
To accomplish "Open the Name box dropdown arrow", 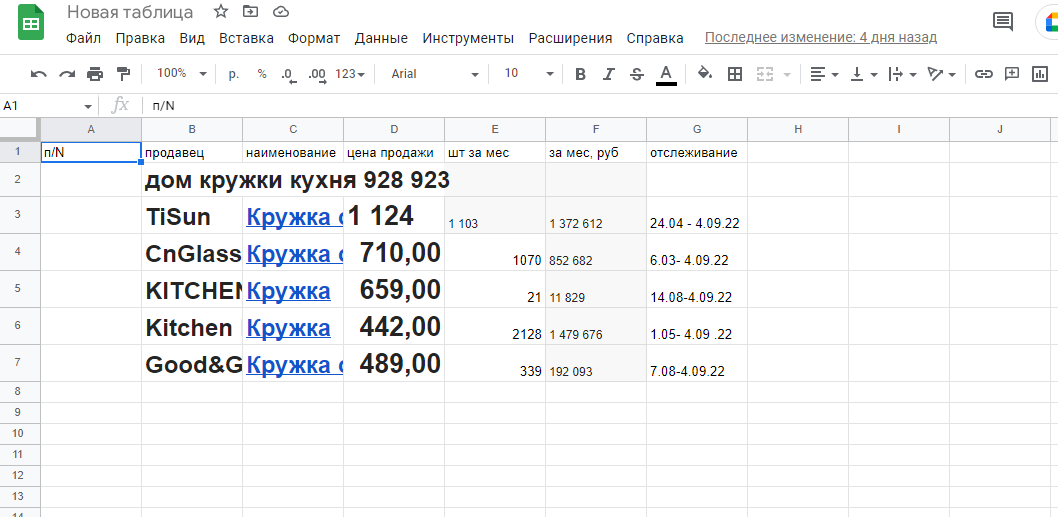I will [88, 107].
